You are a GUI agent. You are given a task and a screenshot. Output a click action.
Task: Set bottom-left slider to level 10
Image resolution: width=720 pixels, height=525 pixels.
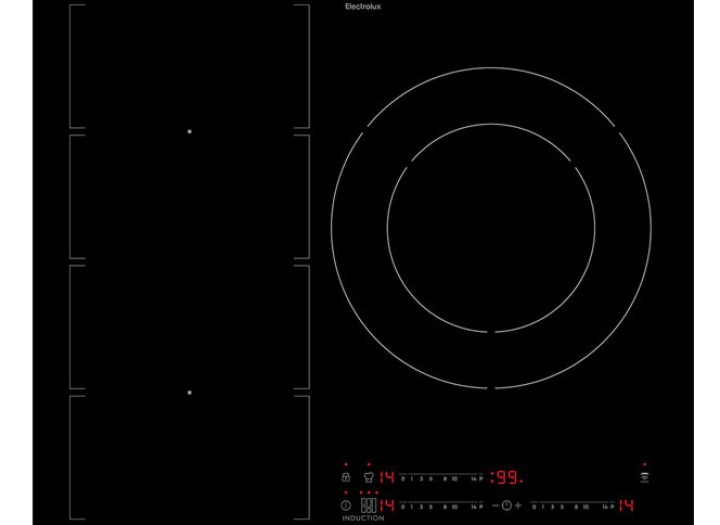tap(455, 507)
